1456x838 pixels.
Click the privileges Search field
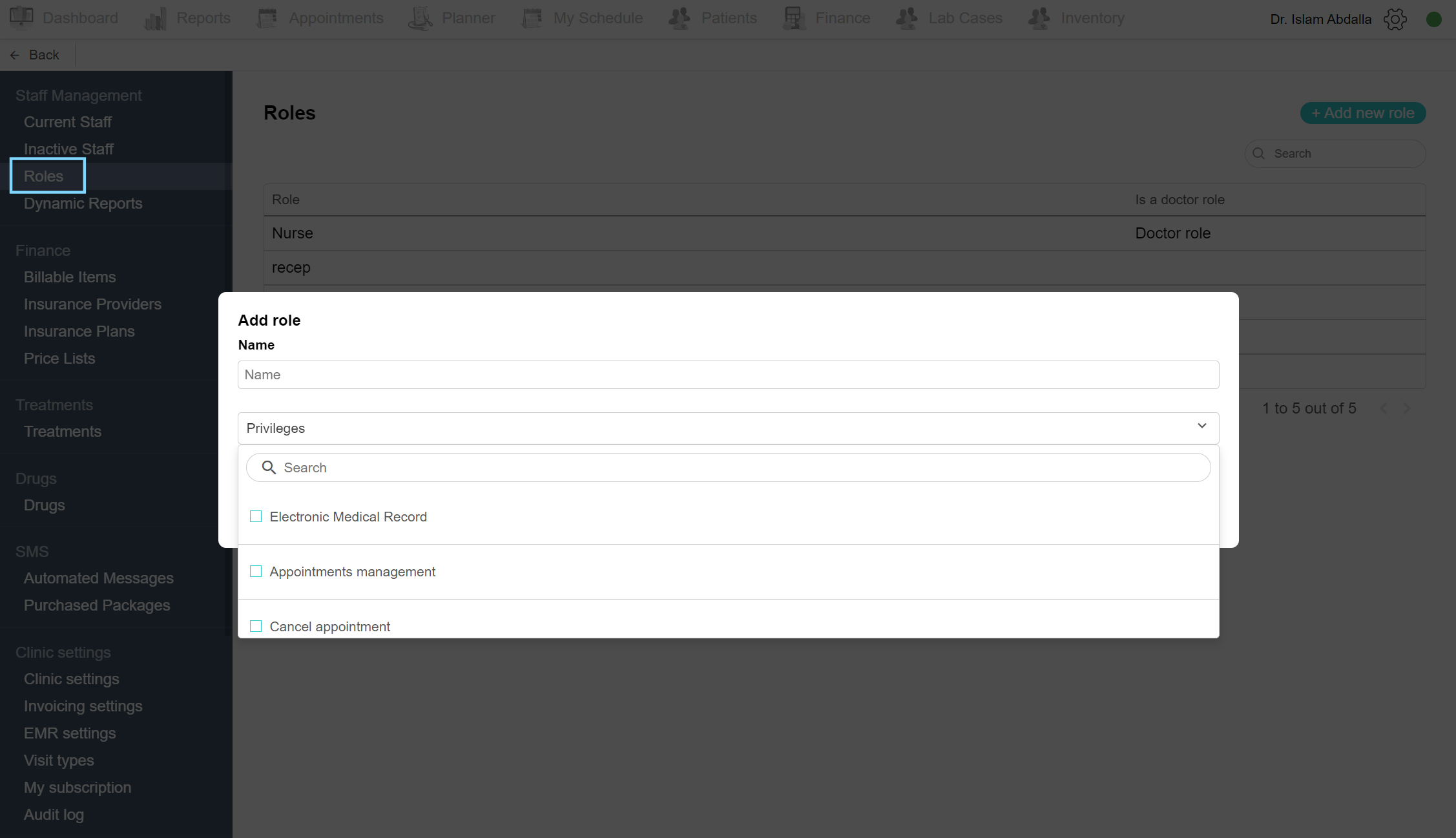coord(728,468)
